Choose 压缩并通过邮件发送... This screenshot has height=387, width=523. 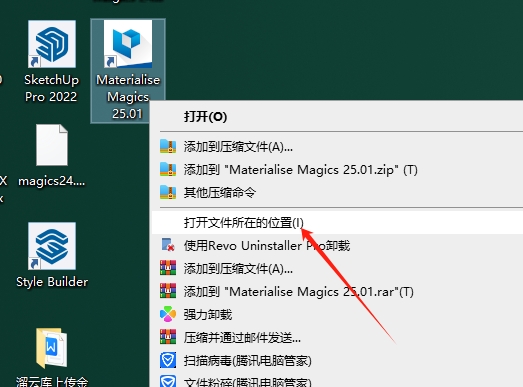point(337,338)
